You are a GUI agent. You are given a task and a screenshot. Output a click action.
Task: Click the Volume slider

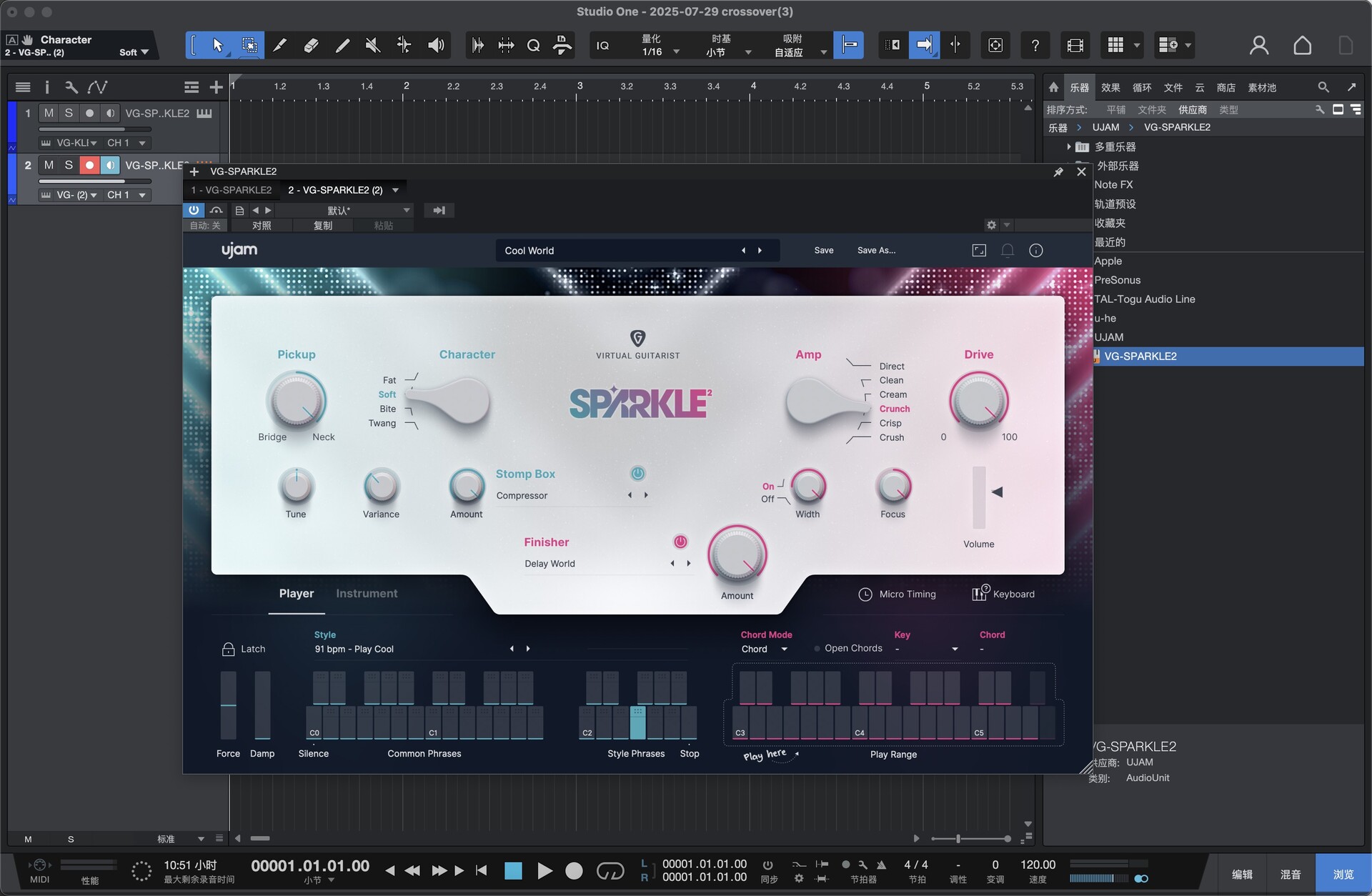[978, 497]
